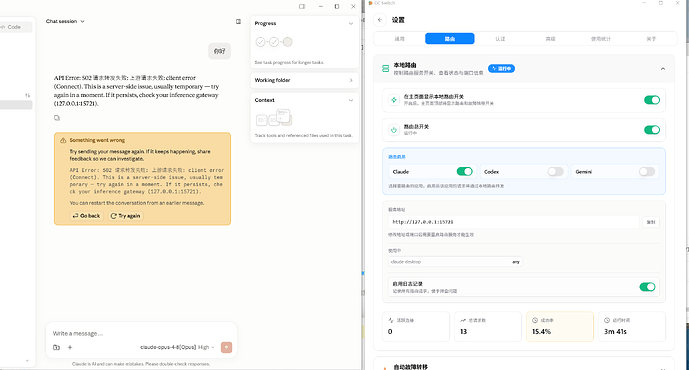Viewport: 689px width, 370px height.
Task: Open the 高级 settings tab
Action: (550, 39)
